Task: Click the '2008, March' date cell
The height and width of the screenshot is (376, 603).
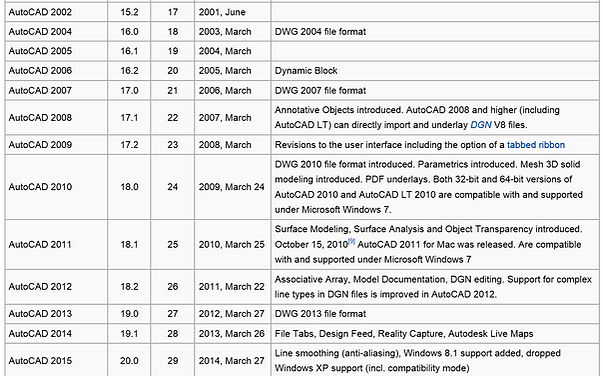Action: tap(233, 145)
